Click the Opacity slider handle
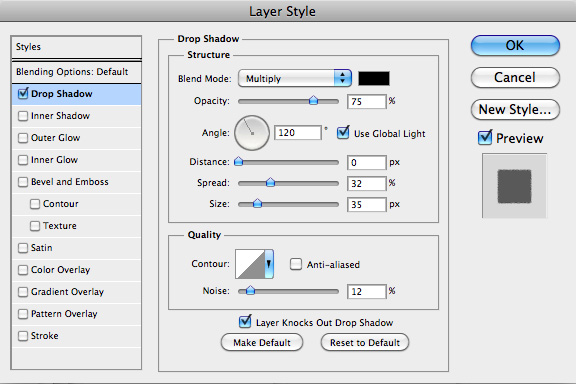This screenshot has width=576, height=384. click(x=313, y=100)
